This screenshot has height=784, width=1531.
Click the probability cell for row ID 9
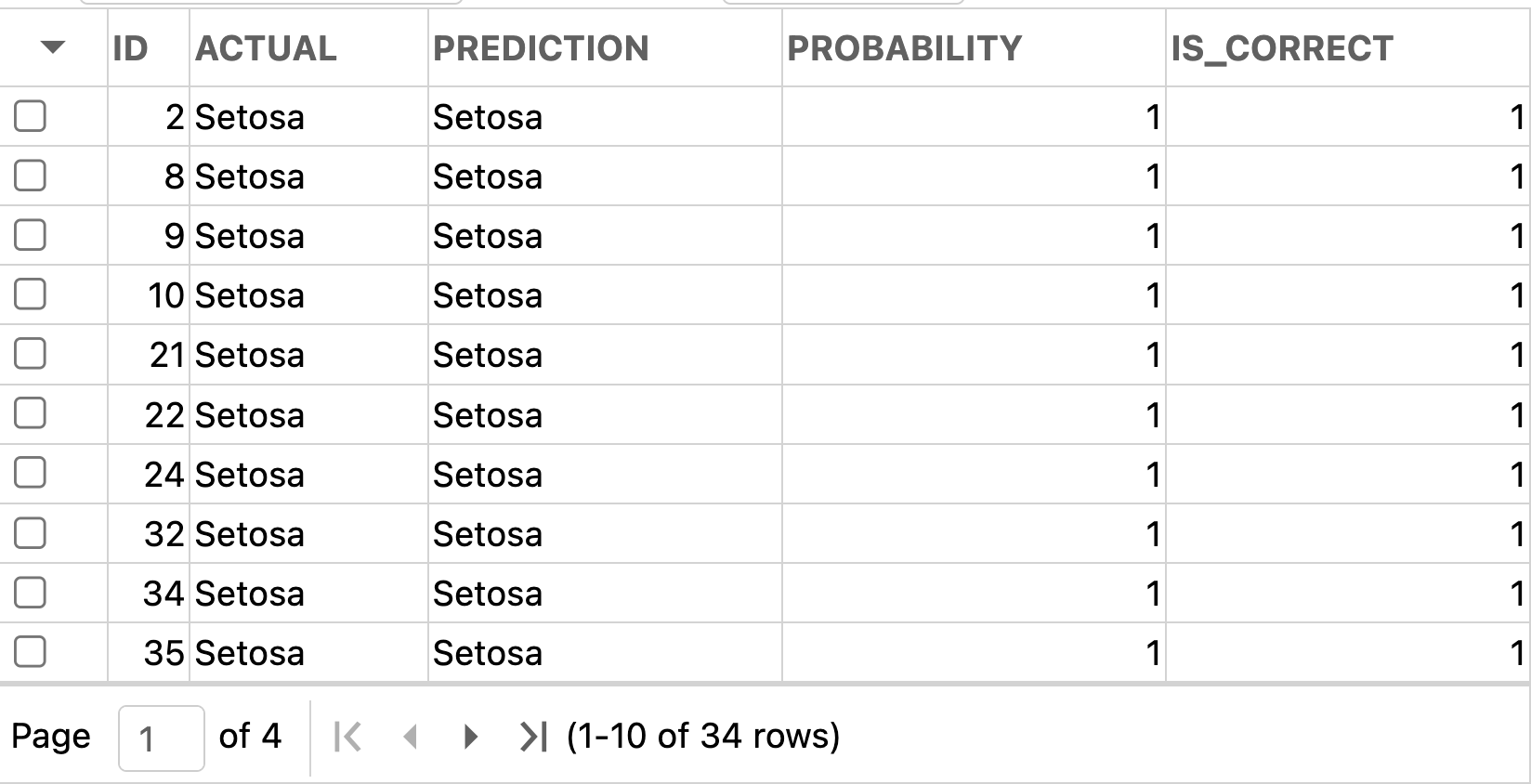[x=974, y=236]
